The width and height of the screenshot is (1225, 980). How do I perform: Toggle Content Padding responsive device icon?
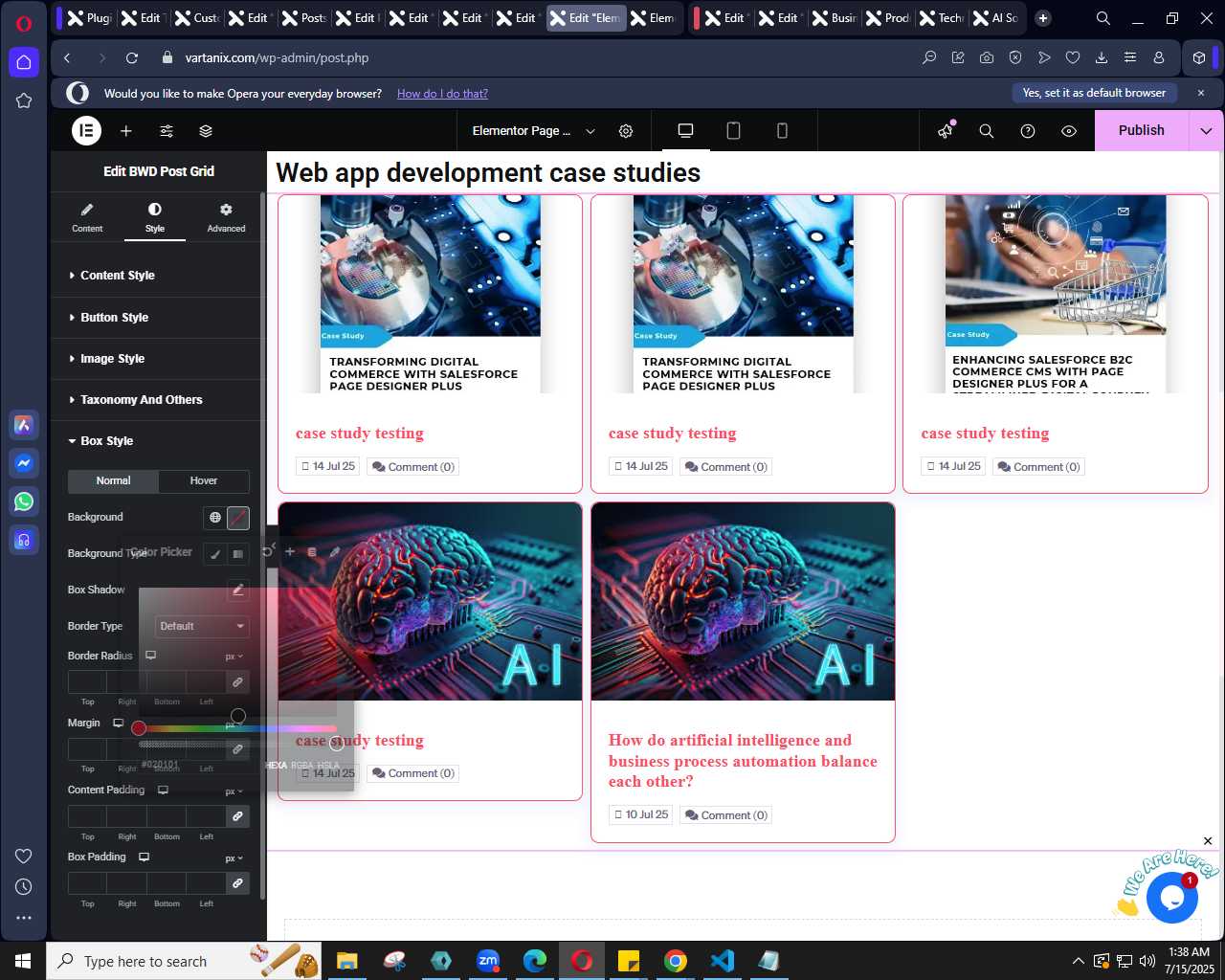163,791
